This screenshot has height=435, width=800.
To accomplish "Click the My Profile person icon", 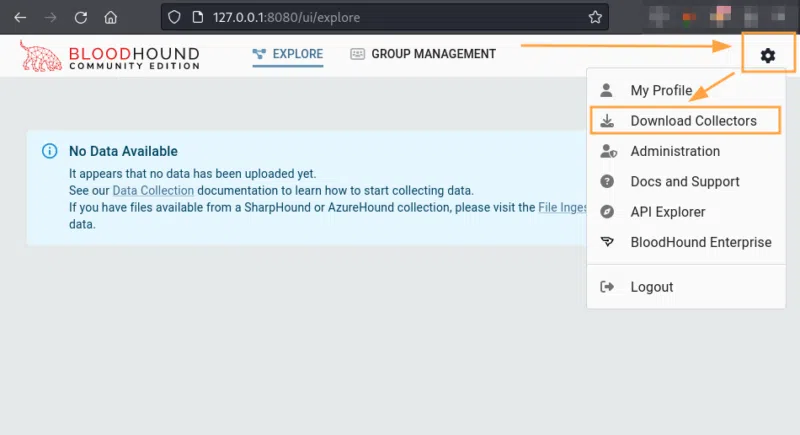I will pos(607,90).
